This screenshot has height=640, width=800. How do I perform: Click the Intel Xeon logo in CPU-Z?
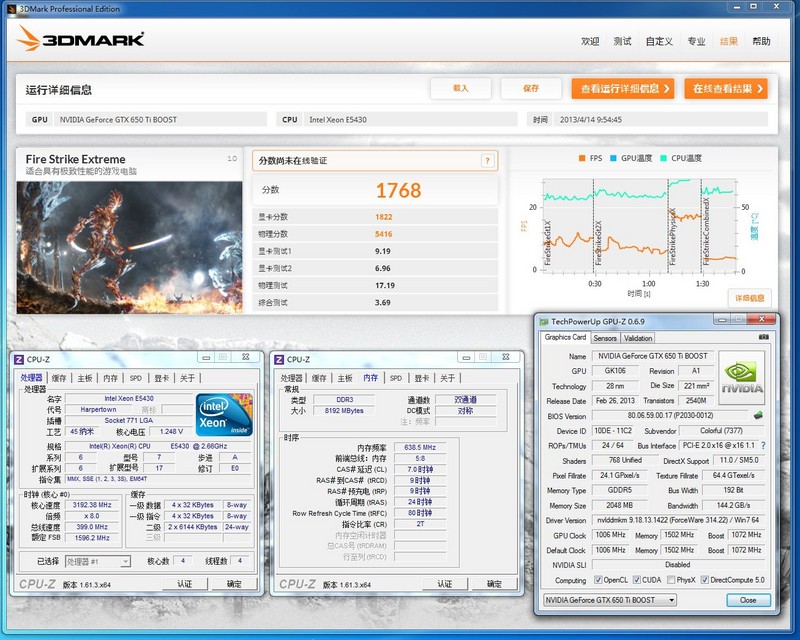tap(224, 414)
